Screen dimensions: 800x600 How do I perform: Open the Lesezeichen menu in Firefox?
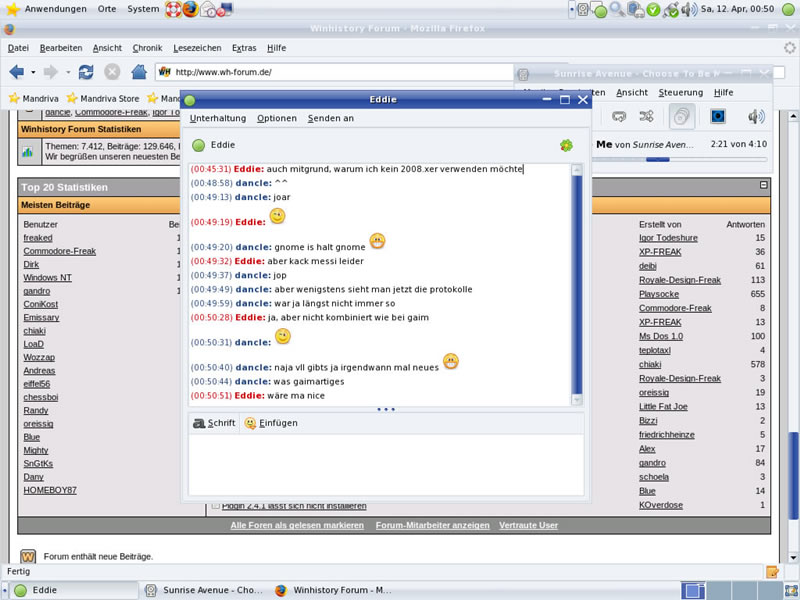pos(197,48)
